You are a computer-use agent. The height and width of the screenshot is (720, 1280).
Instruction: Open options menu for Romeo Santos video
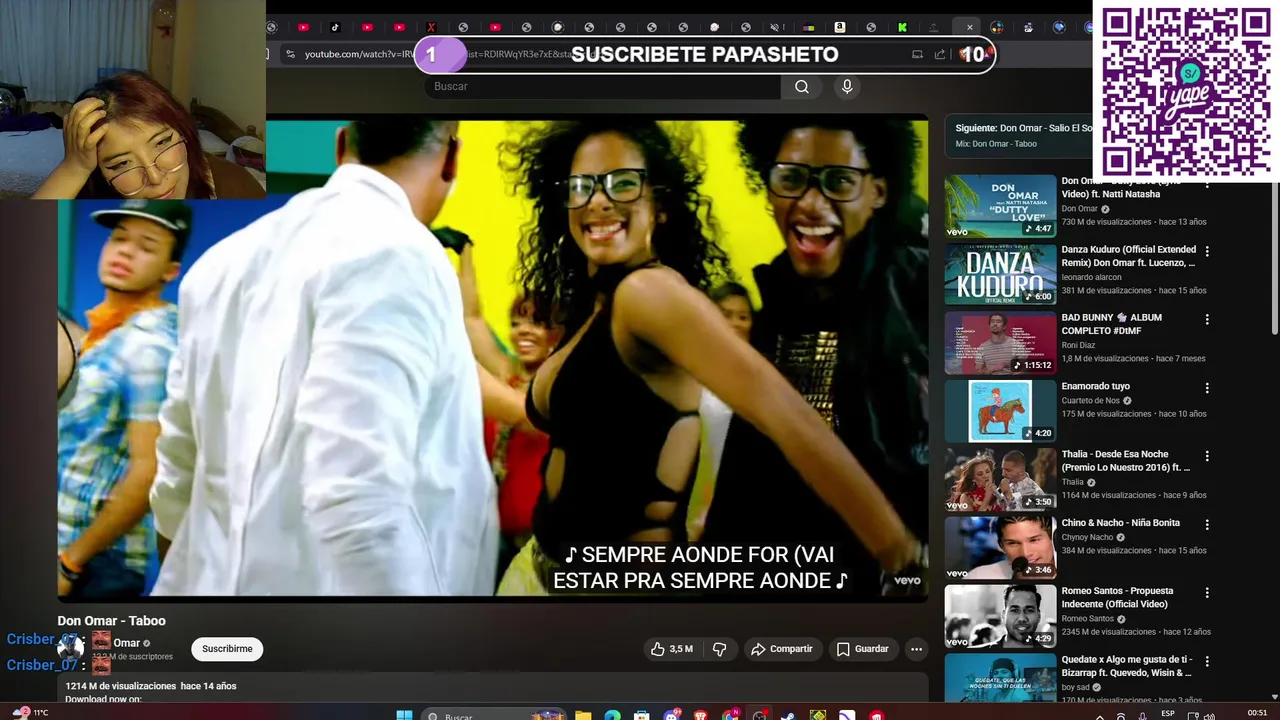click(x=1207, y=592)
